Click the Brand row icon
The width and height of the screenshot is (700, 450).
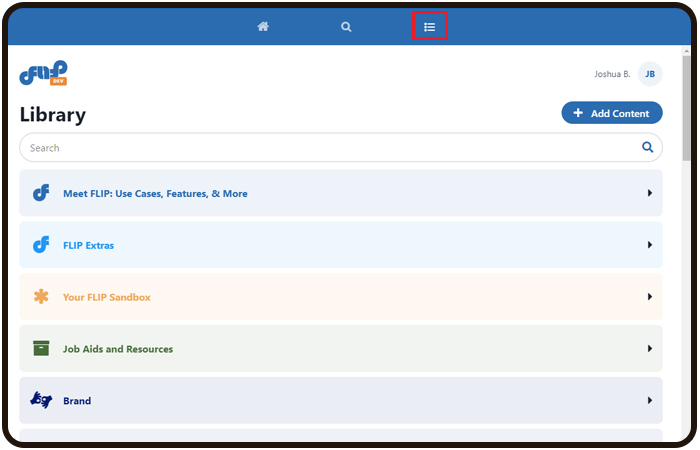(x=41, y=400)
